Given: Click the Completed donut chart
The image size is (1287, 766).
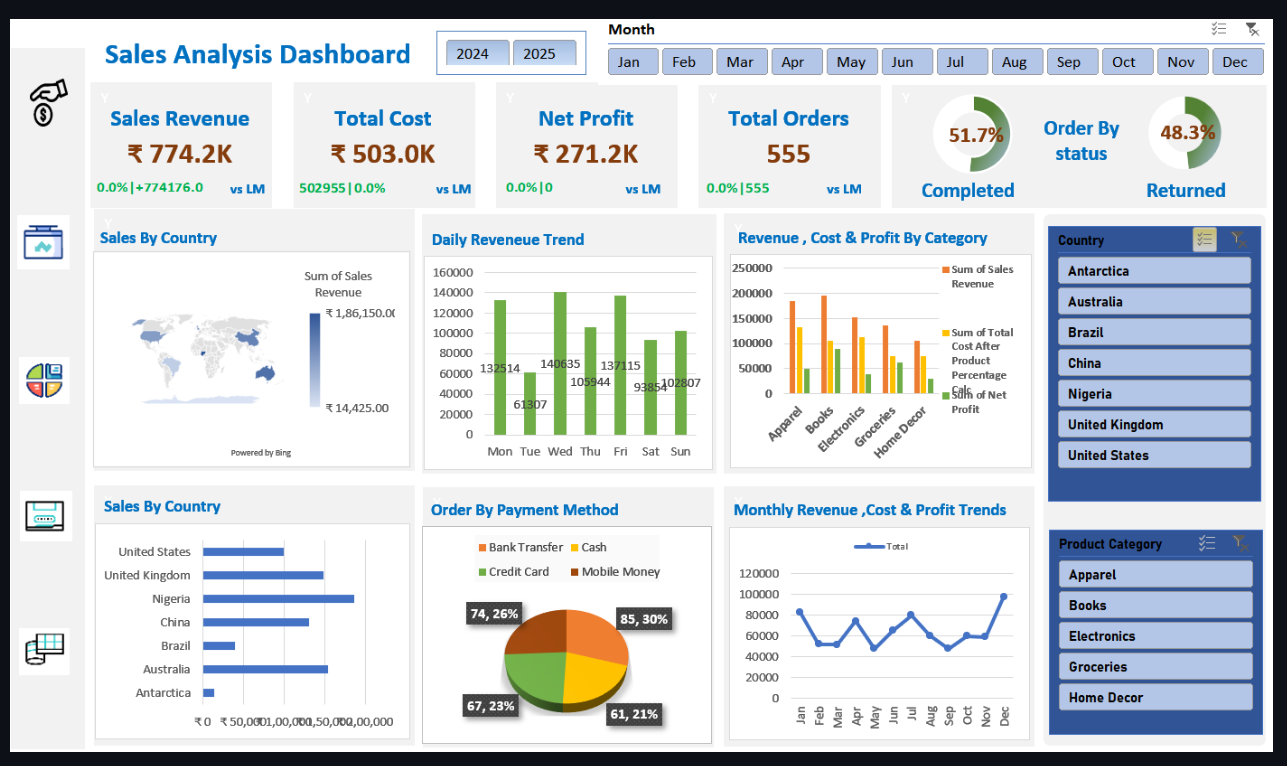Looking at the screenshot, I should 969,135.
